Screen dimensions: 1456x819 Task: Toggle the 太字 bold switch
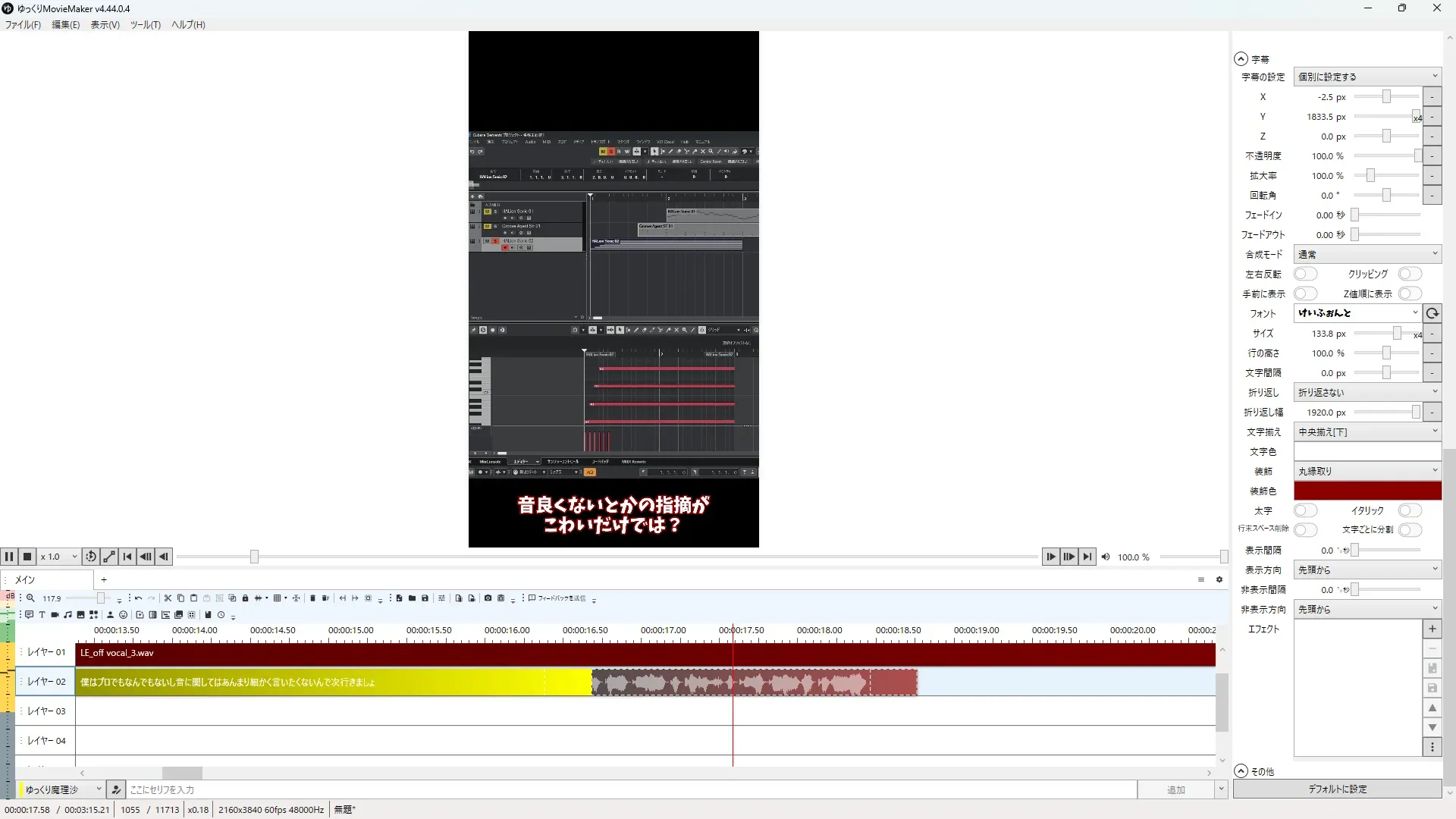1305,510
